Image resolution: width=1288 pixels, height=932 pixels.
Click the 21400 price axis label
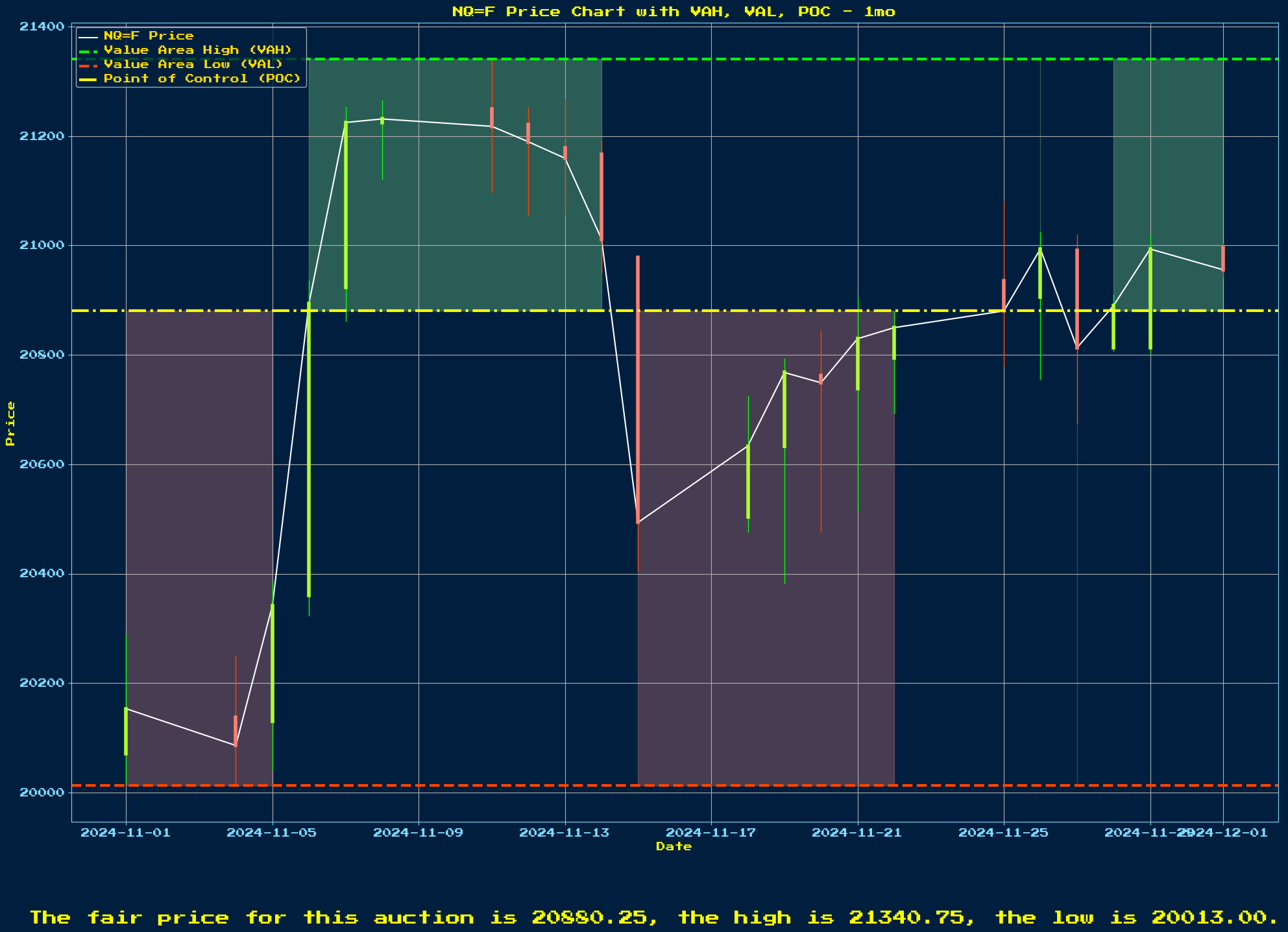[x=42, y=27]
